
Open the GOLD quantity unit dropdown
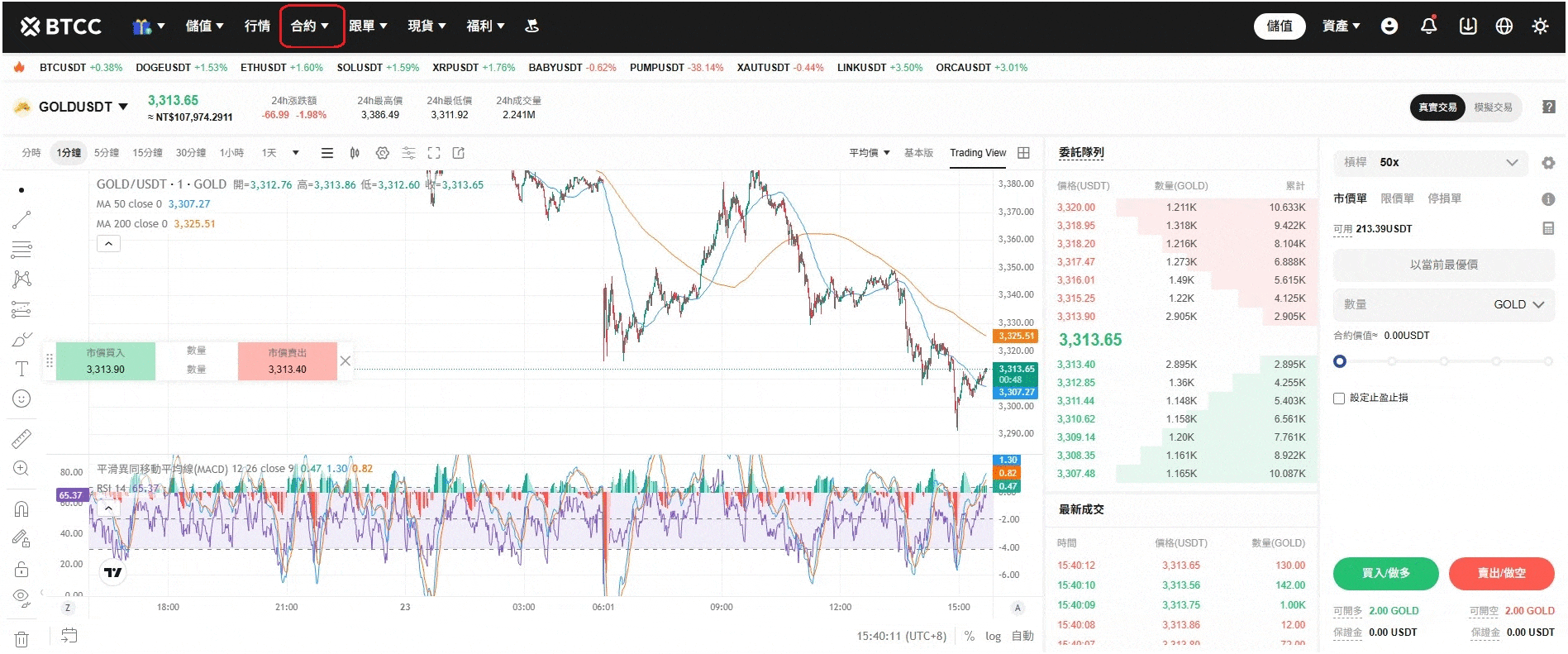[x=1519, y=304]
